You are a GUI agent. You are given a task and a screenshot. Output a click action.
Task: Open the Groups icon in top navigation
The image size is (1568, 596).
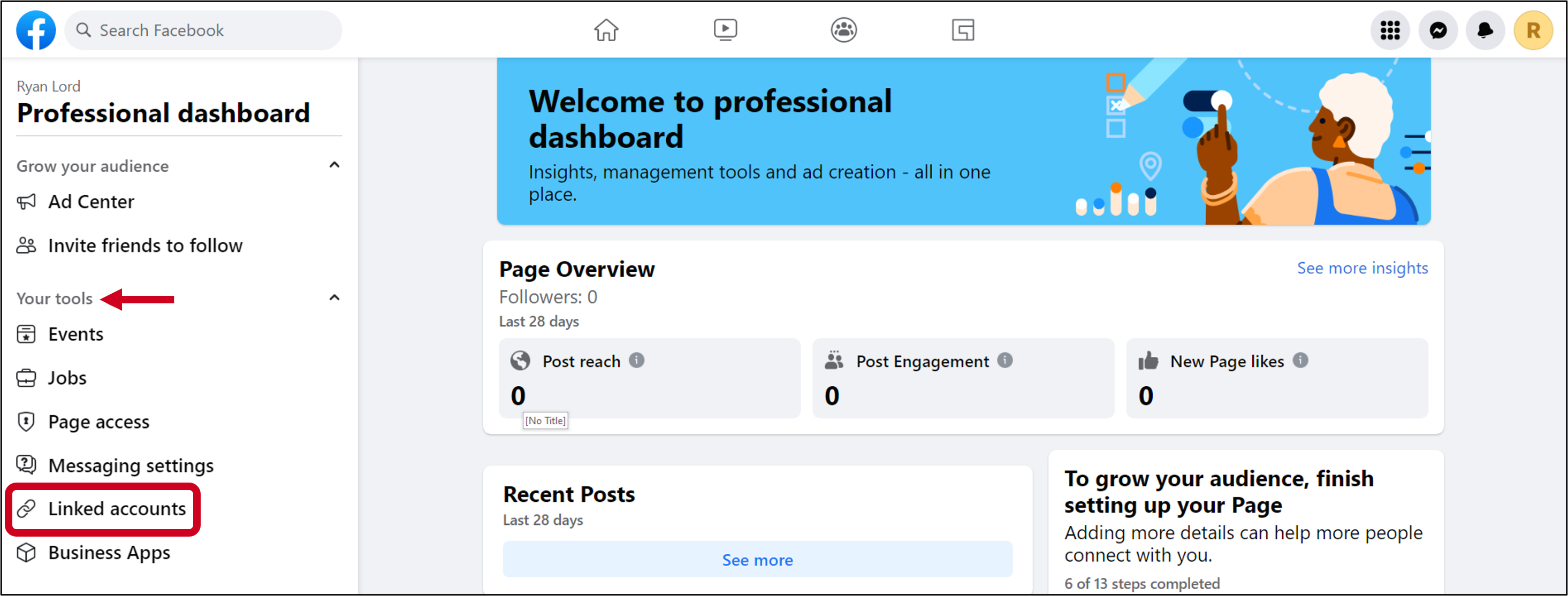[x=843, y=30]
